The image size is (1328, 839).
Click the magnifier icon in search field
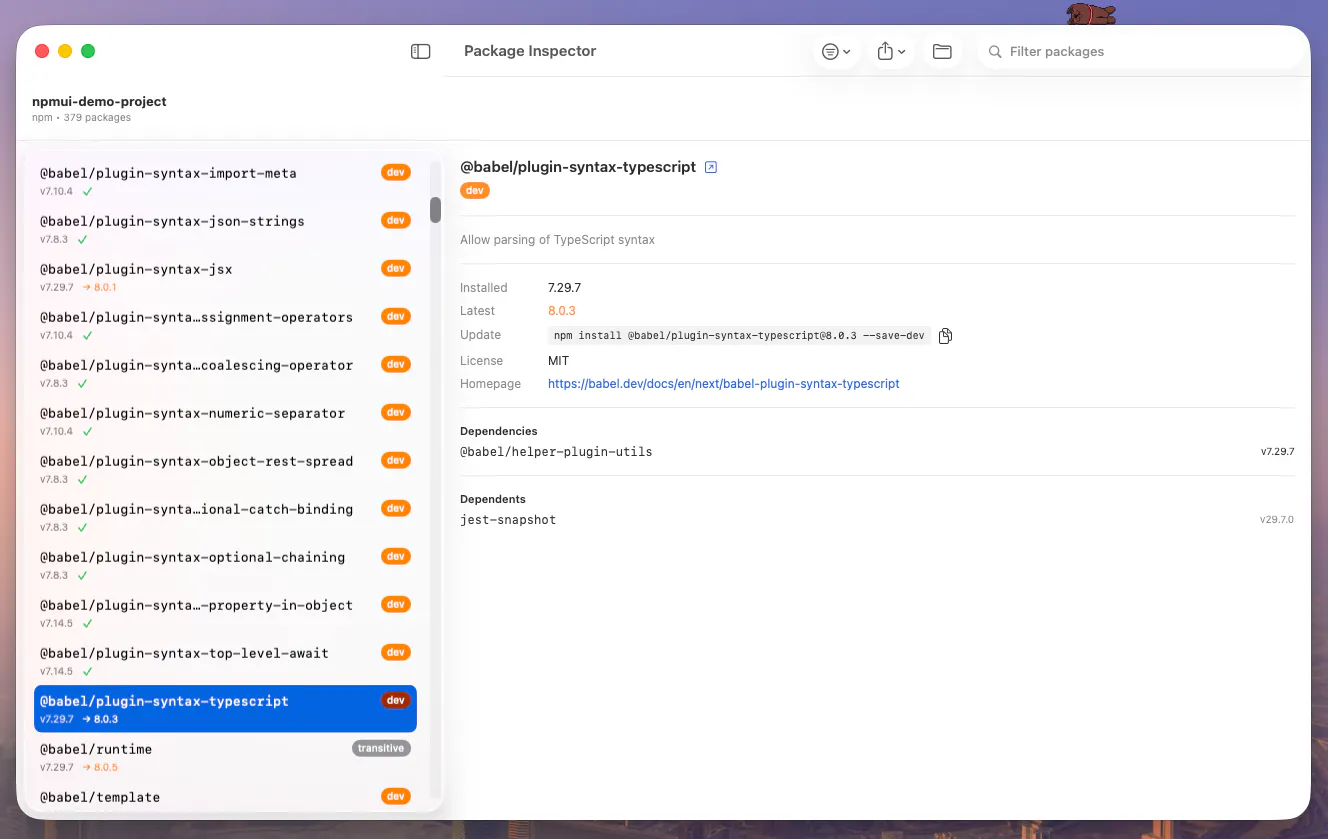(x=995, y=51)
